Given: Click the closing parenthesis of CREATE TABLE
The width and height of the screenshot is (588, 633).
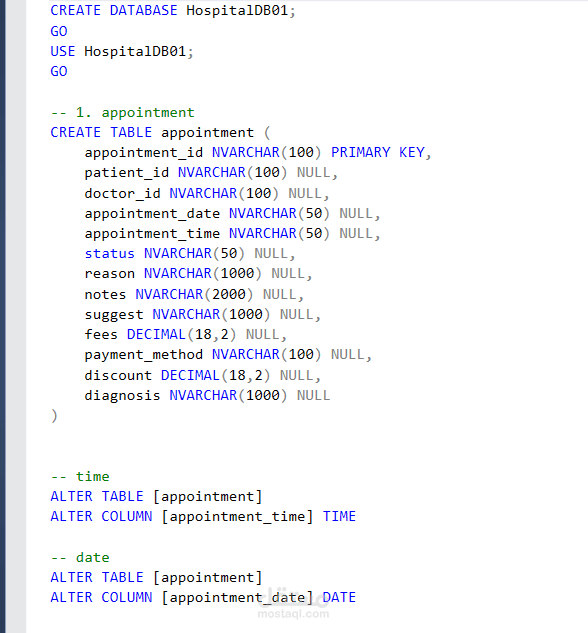Looking at the screenshot, I should click(54, 415).
